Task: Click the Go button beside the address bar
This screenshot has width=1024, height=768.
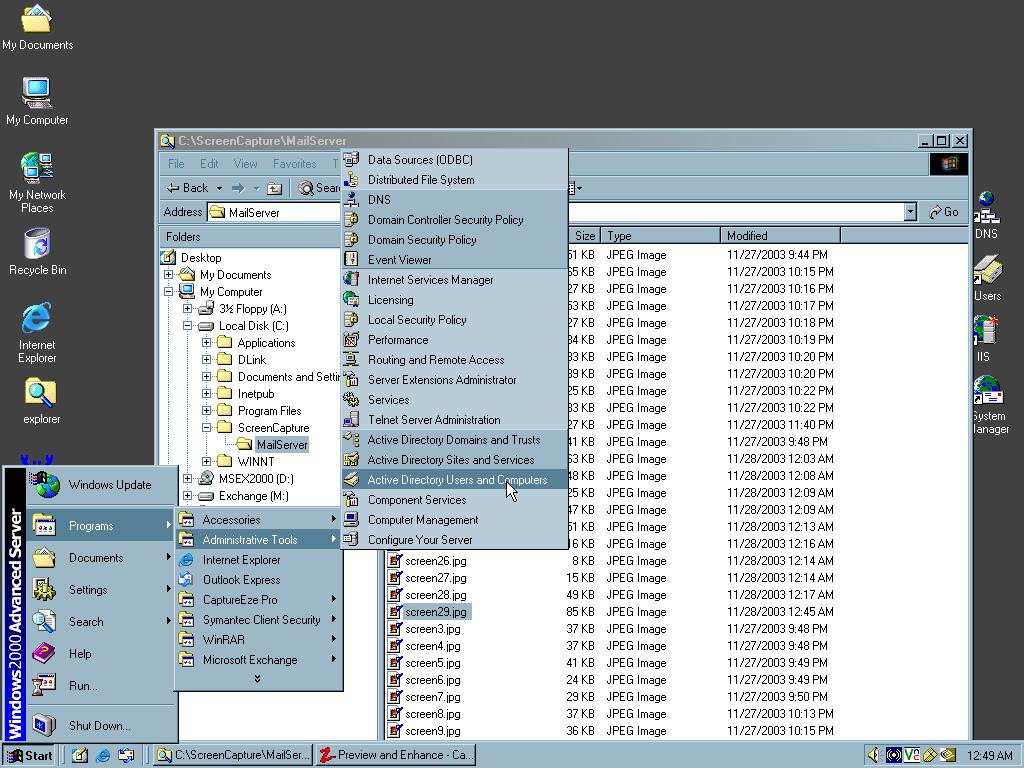Action: (944, 212)
